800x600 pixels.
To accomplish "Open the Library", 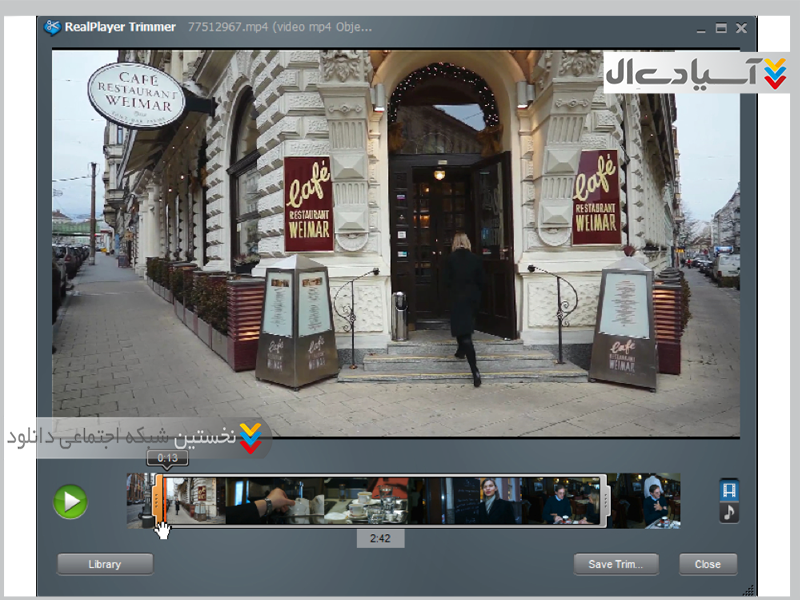I will coord(105,564).
